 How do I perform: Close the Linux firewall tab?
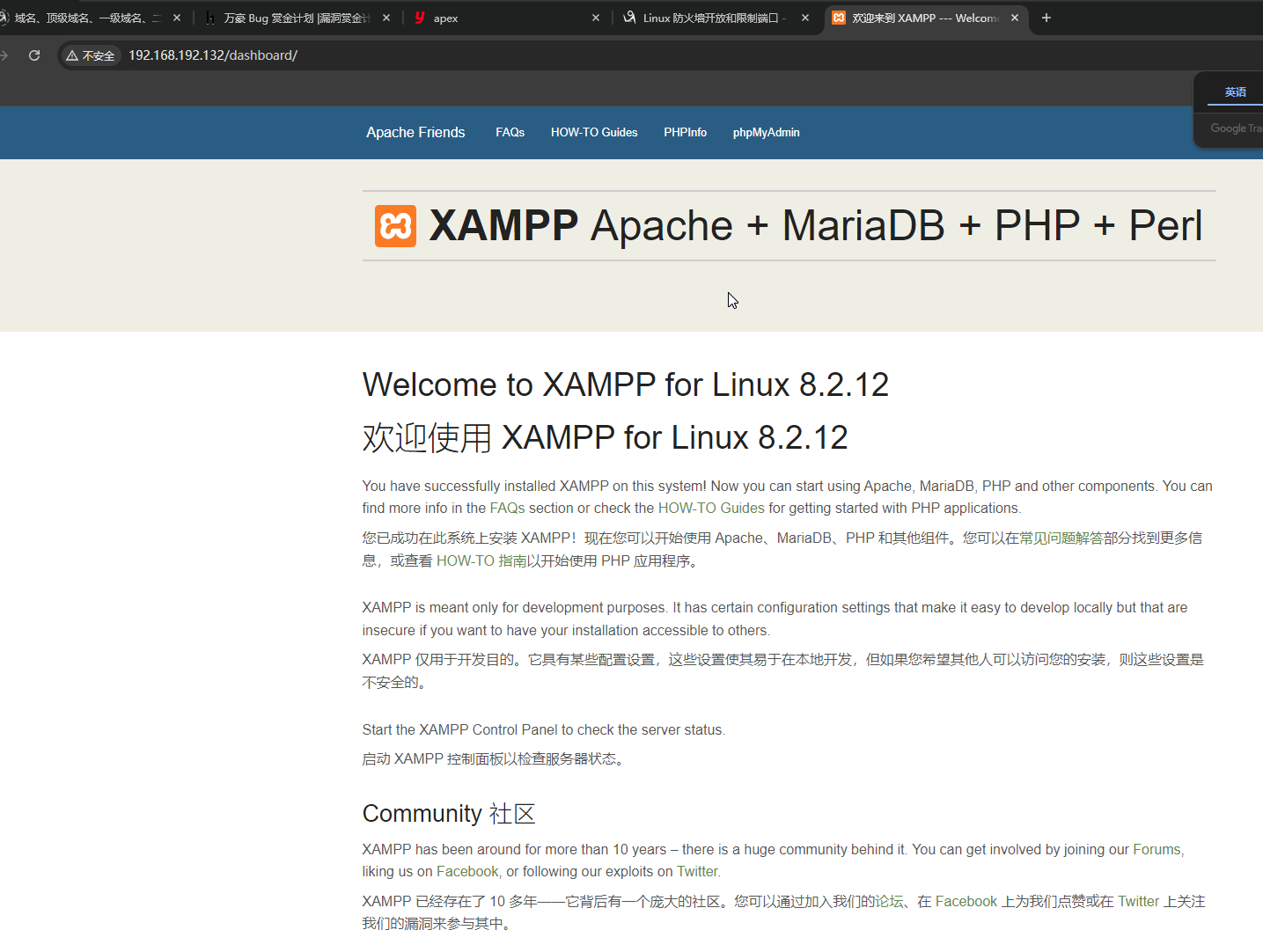tap(805, 18)
